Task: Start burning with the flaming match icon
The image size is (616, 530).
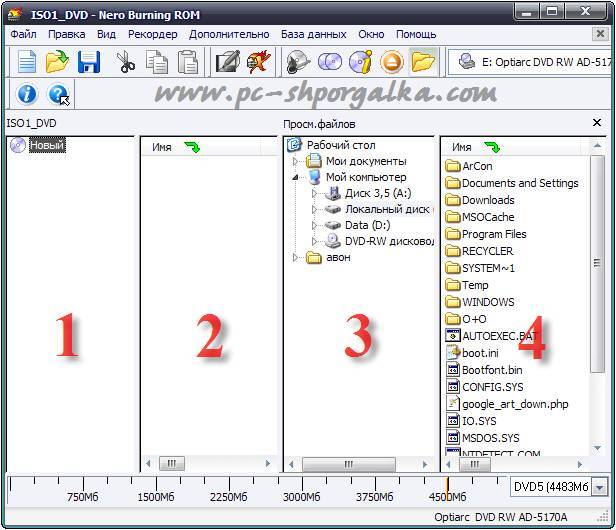Action: click(258, 62)
